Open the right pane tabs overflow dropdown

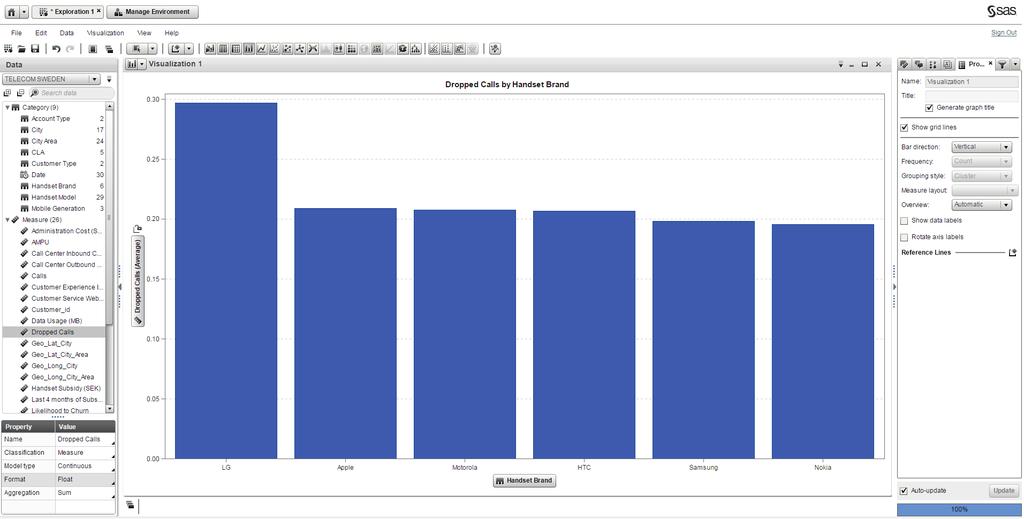point(1015,64)
